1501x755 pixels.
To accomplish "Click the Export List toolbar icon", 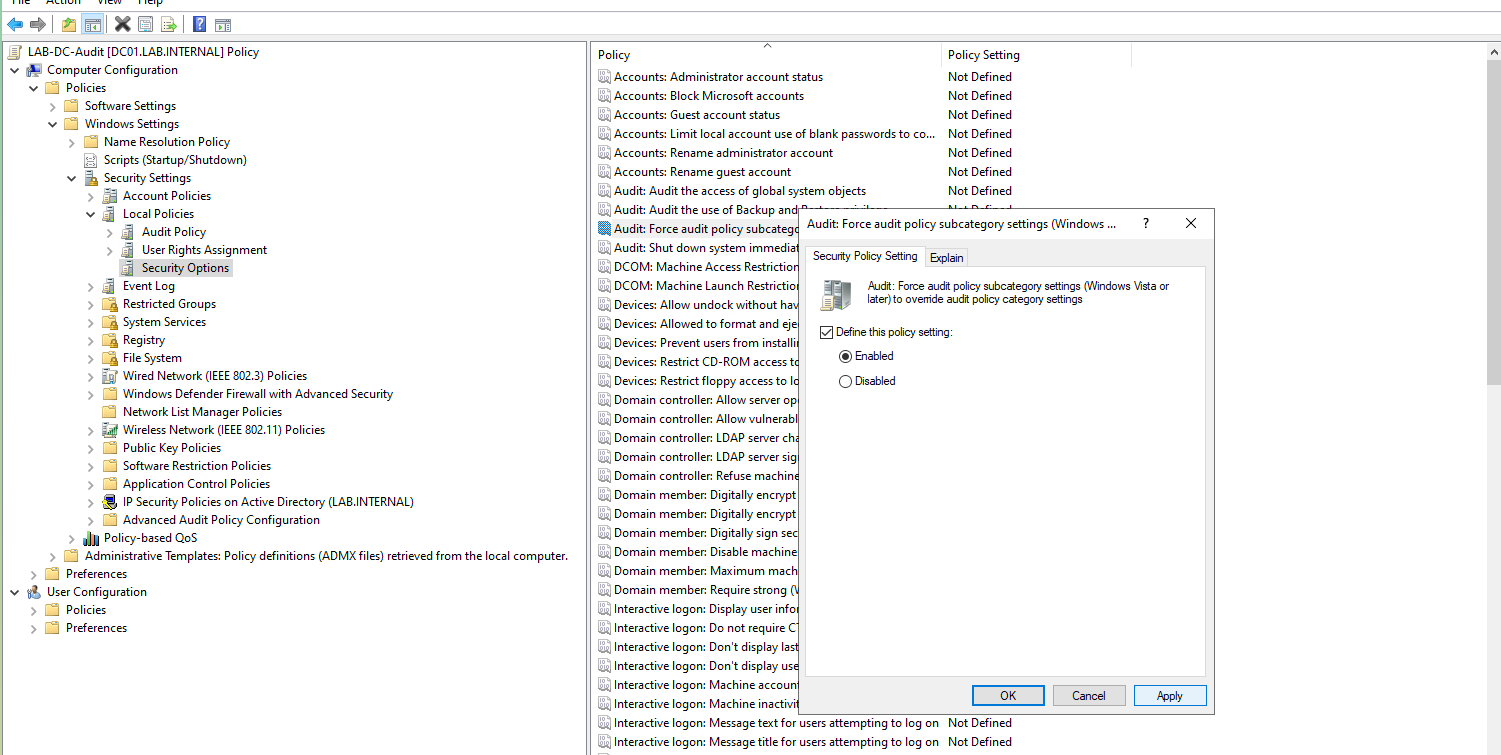I will 169,24.
